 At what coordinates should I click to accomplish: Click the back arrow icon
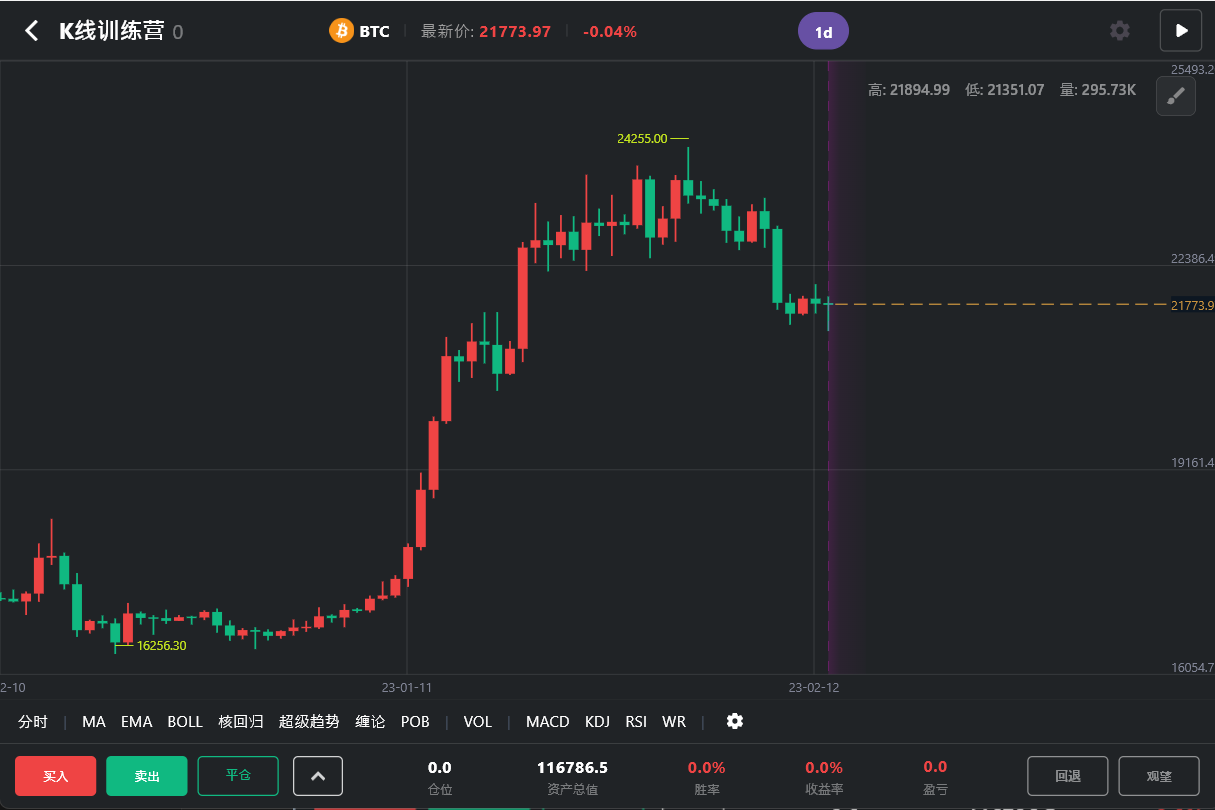click(x=32, y=31)
